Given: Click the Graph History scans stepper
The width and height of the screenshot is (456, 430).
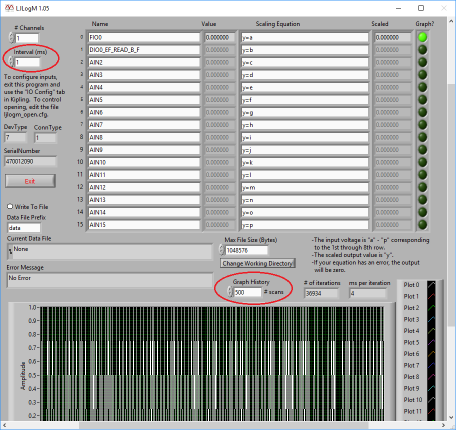Looking at the screenshot, I should point(230,292).
